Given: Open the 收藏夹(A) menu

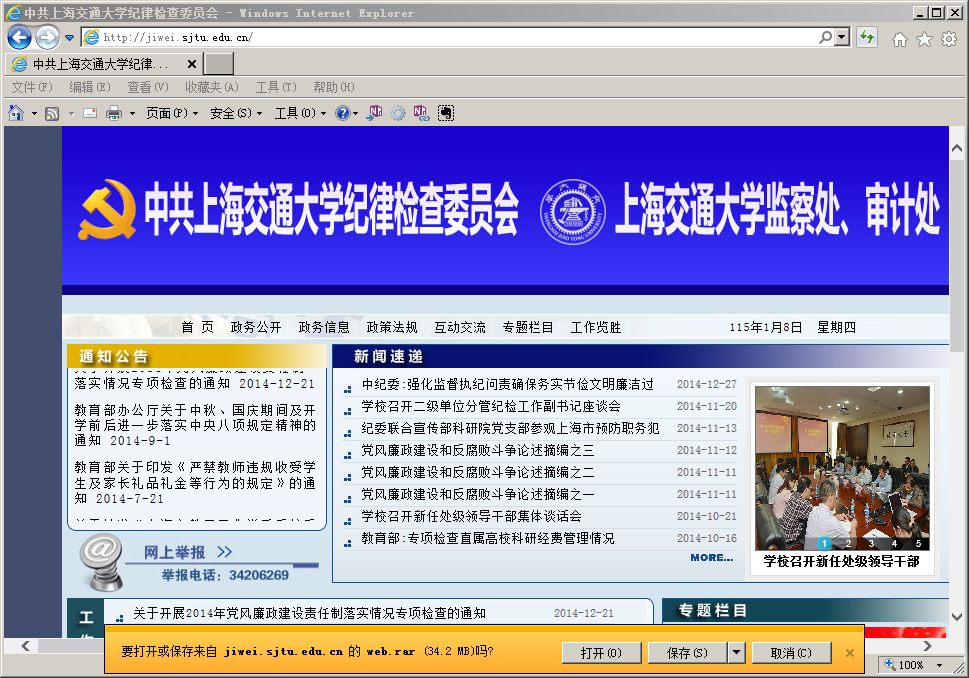Looking at the screenshot, I should [x=211, y=87].
